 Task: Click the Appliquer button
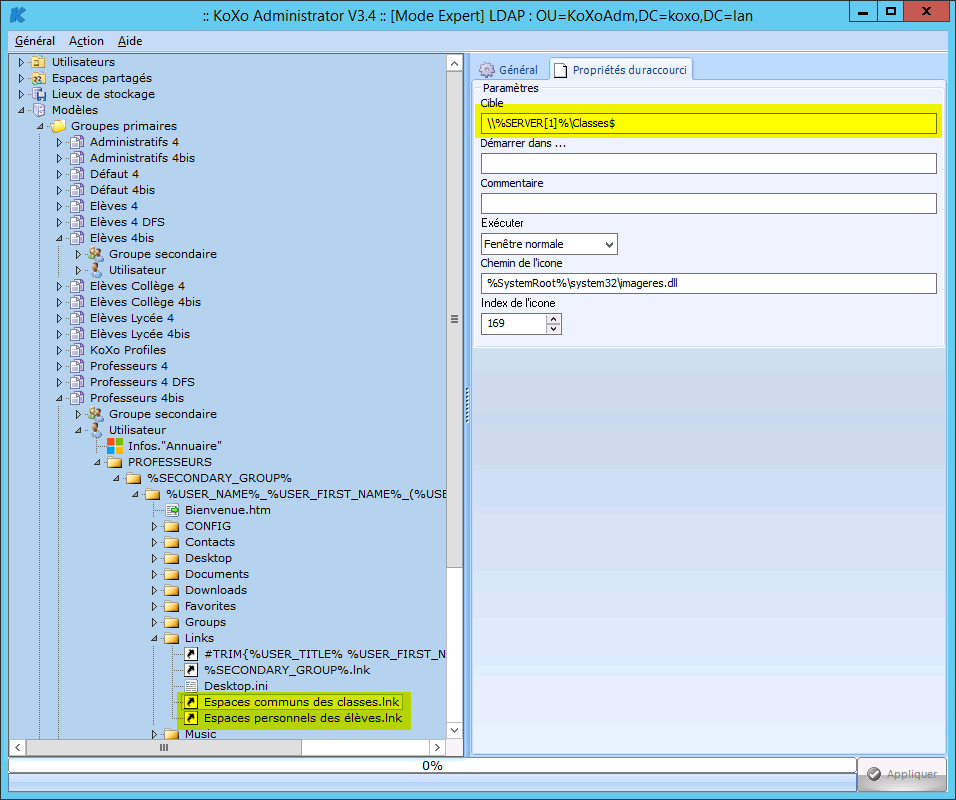pyautogui.click(x=902, y=774)
